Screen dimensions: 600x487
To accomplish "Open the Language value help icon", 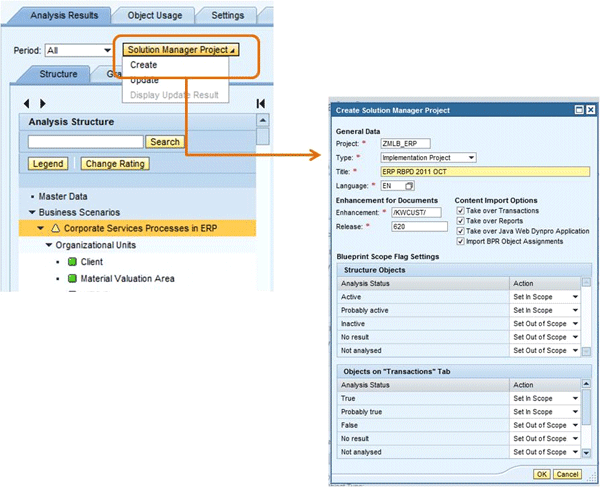I will pos(410,186).
